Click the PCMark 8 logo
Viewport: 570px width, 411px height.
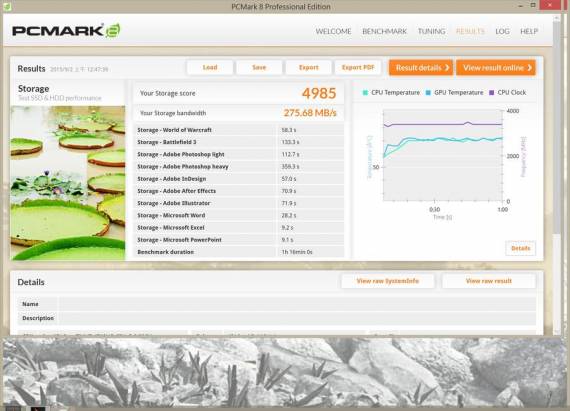[66, 31]
